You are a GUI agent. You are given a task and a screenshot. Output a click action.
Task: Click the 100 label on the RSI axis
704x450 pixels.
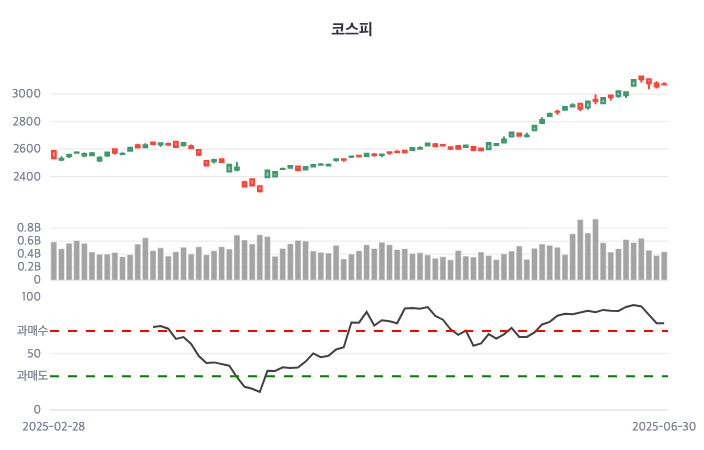30,297
